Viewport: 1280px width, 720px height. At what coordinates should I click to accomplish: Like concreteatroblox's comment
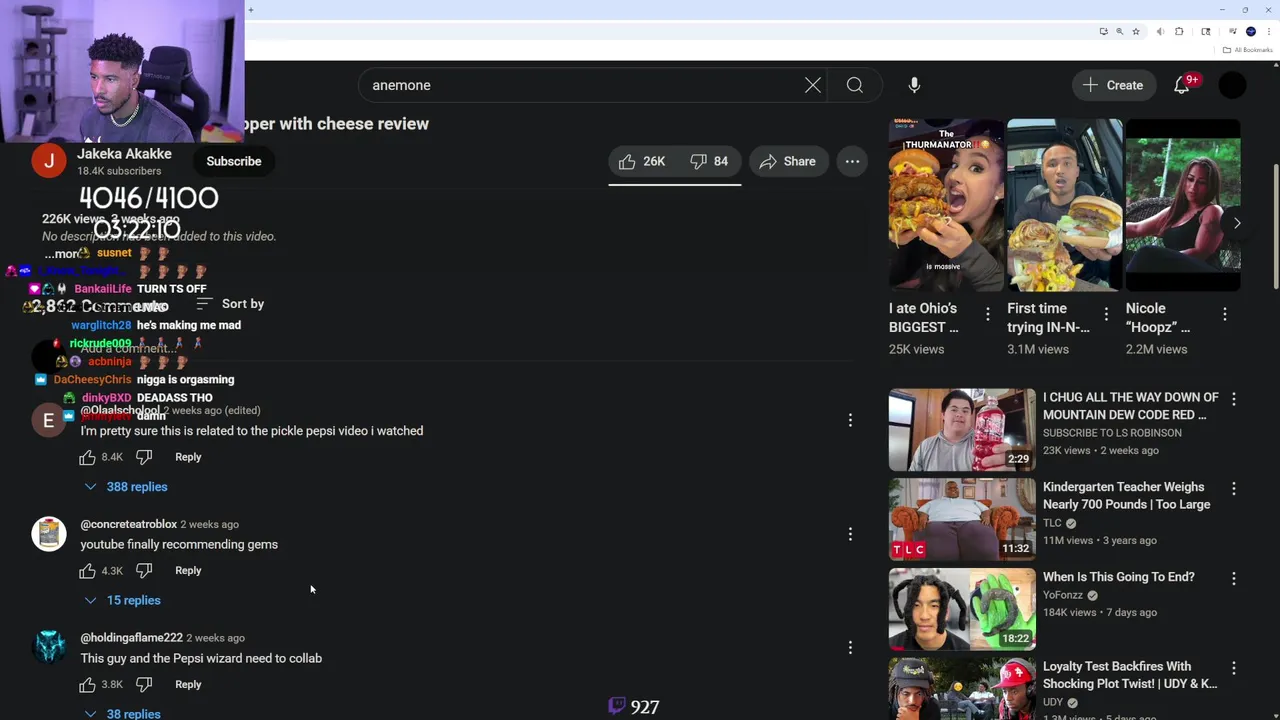pyautogui.click(x=87, y=571)
